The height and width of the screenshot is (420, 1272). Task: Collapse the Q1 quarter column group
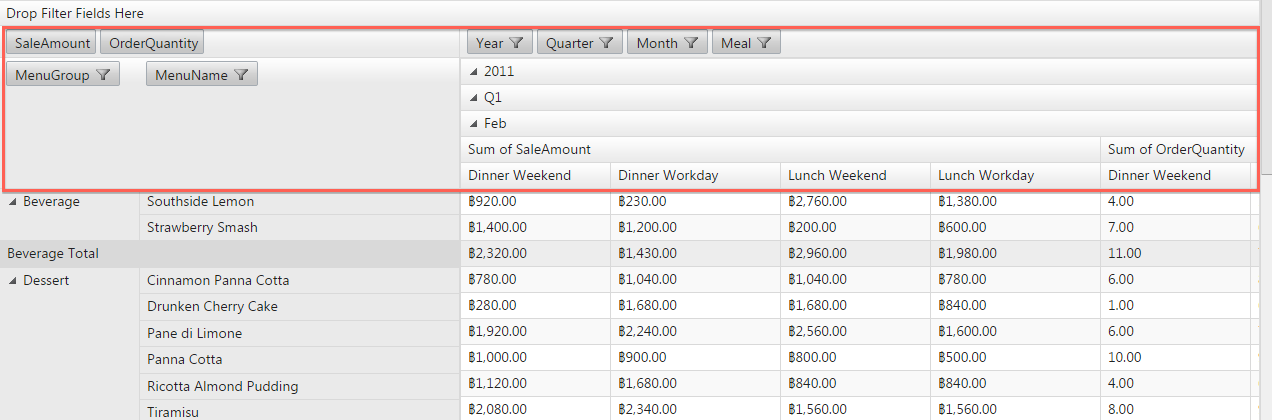coord(474,98)
